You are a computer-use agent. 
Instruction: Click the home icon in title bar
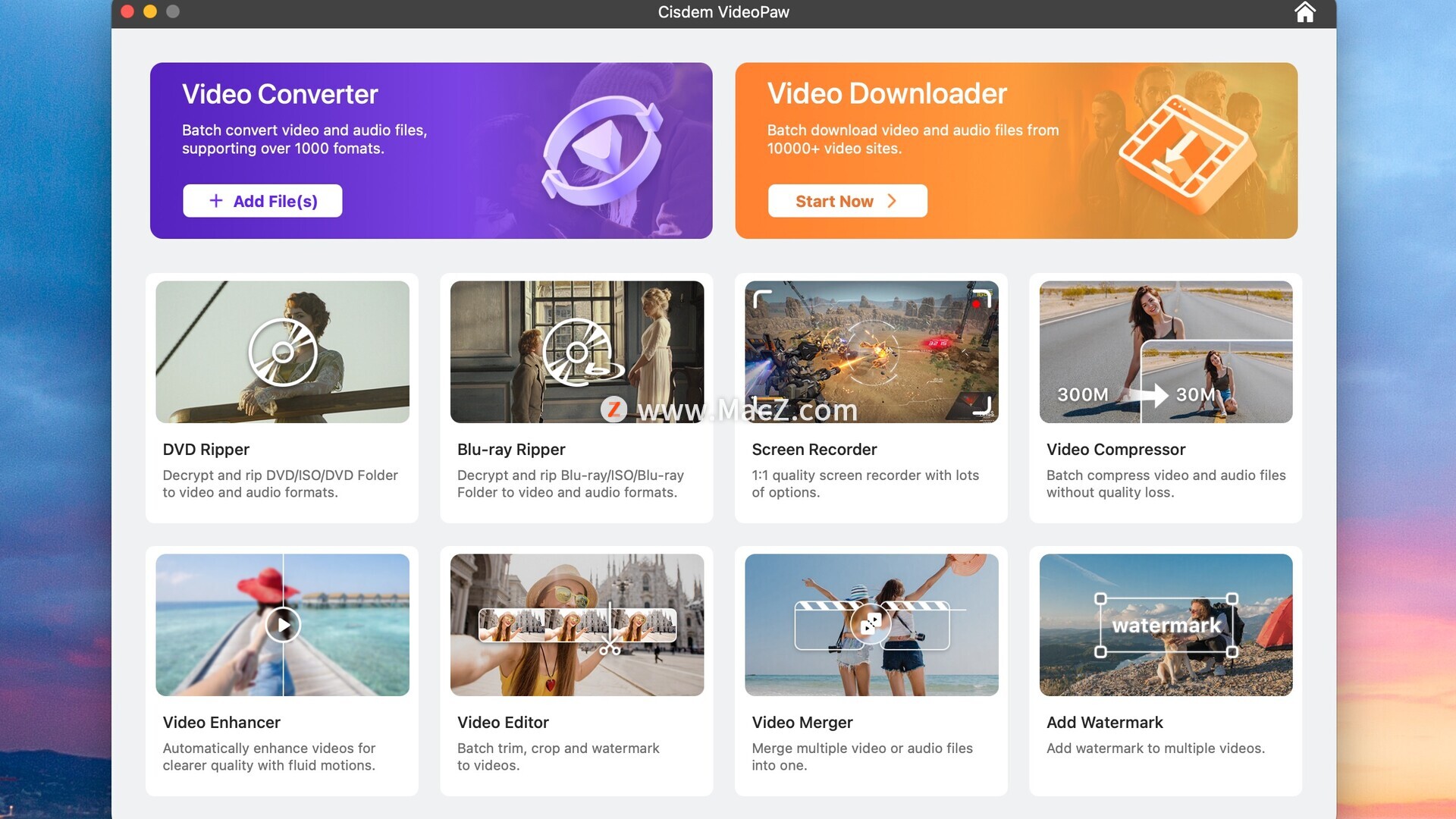tap(1304, 12)
